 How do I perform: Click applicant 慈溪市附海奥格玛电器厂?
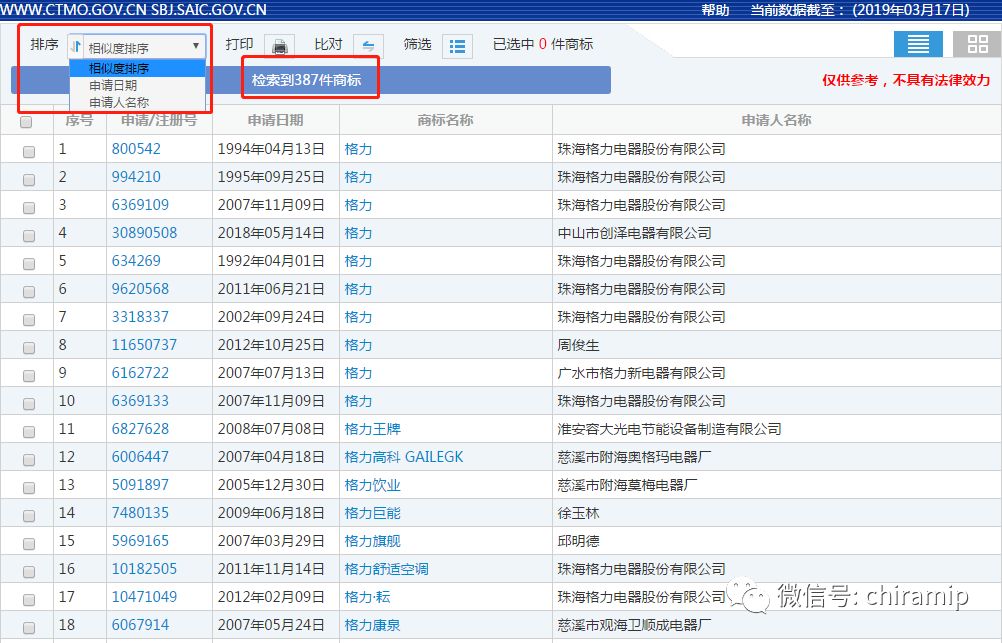tap(635, 457)
